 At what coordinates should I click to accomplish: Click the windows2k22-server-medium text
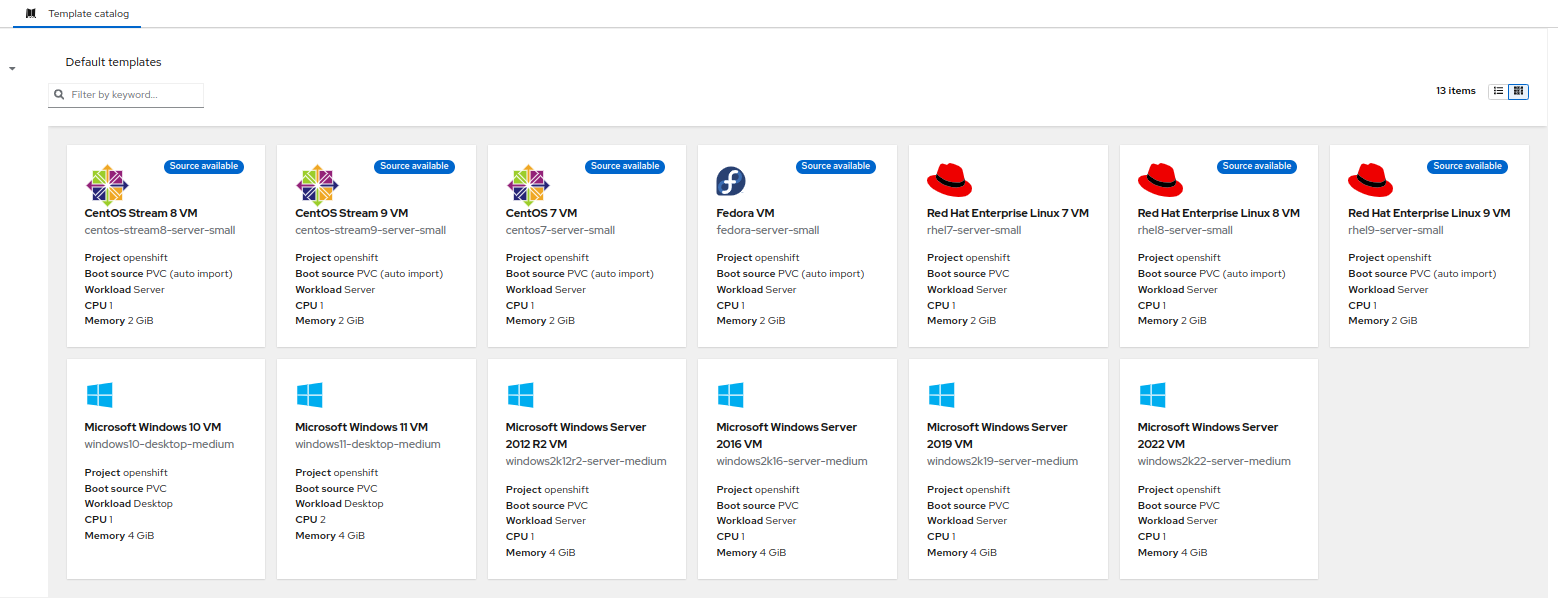coord(1214,461)
